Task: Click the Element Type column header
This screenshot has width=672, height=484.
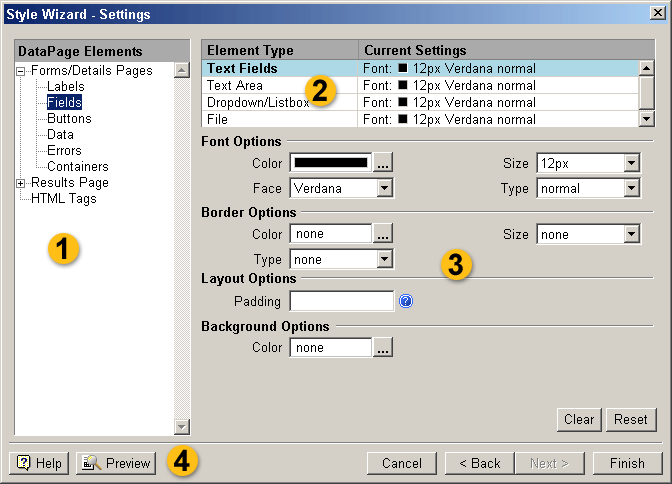Action: [x=280, y=50]
